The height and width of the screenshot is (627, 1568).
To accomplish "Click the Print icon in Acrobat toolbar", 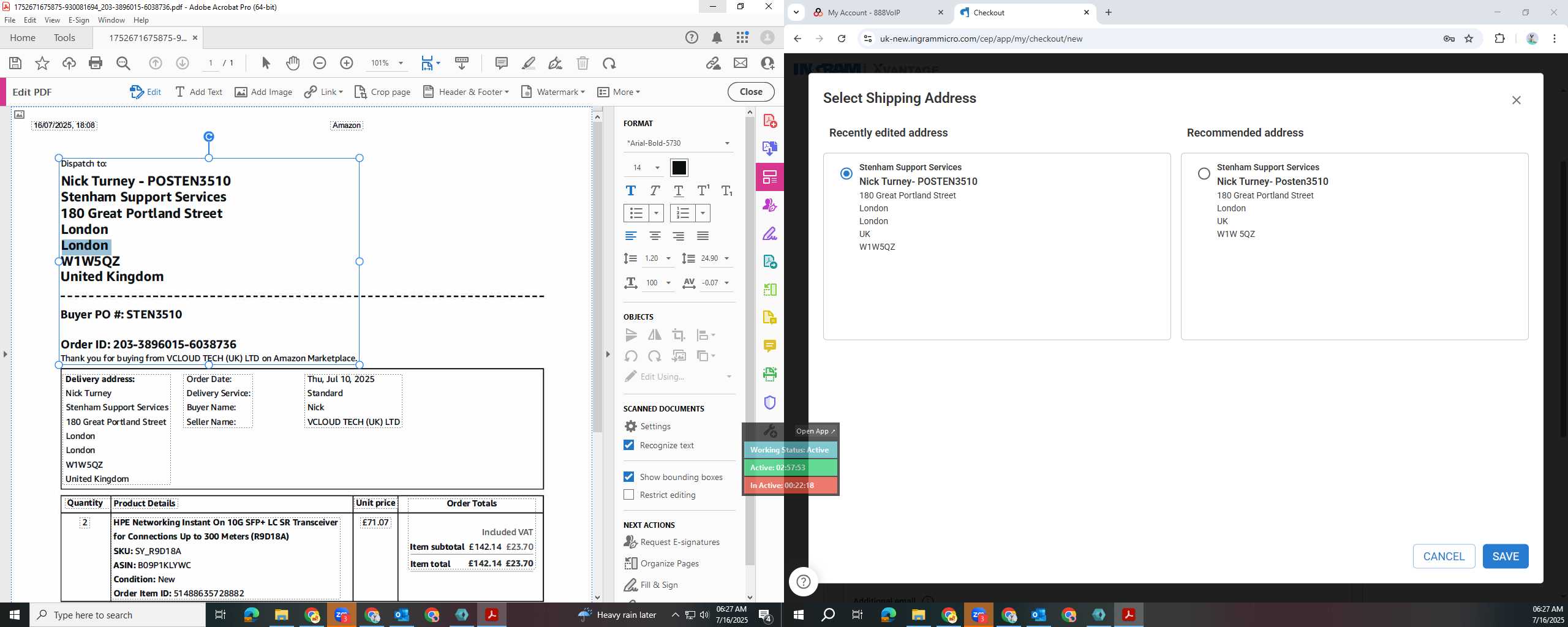I will coord(96,63).
